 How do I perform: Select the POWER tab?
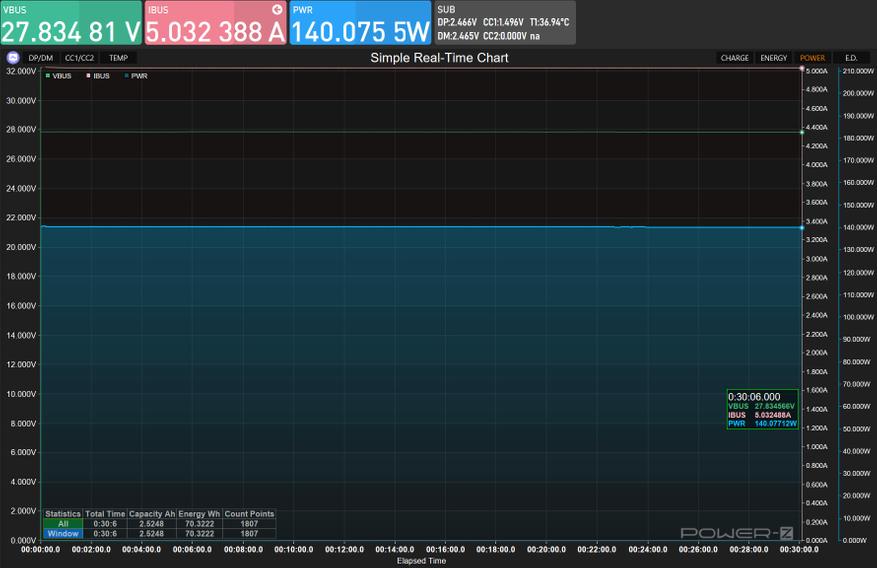[x=812, y=58]
